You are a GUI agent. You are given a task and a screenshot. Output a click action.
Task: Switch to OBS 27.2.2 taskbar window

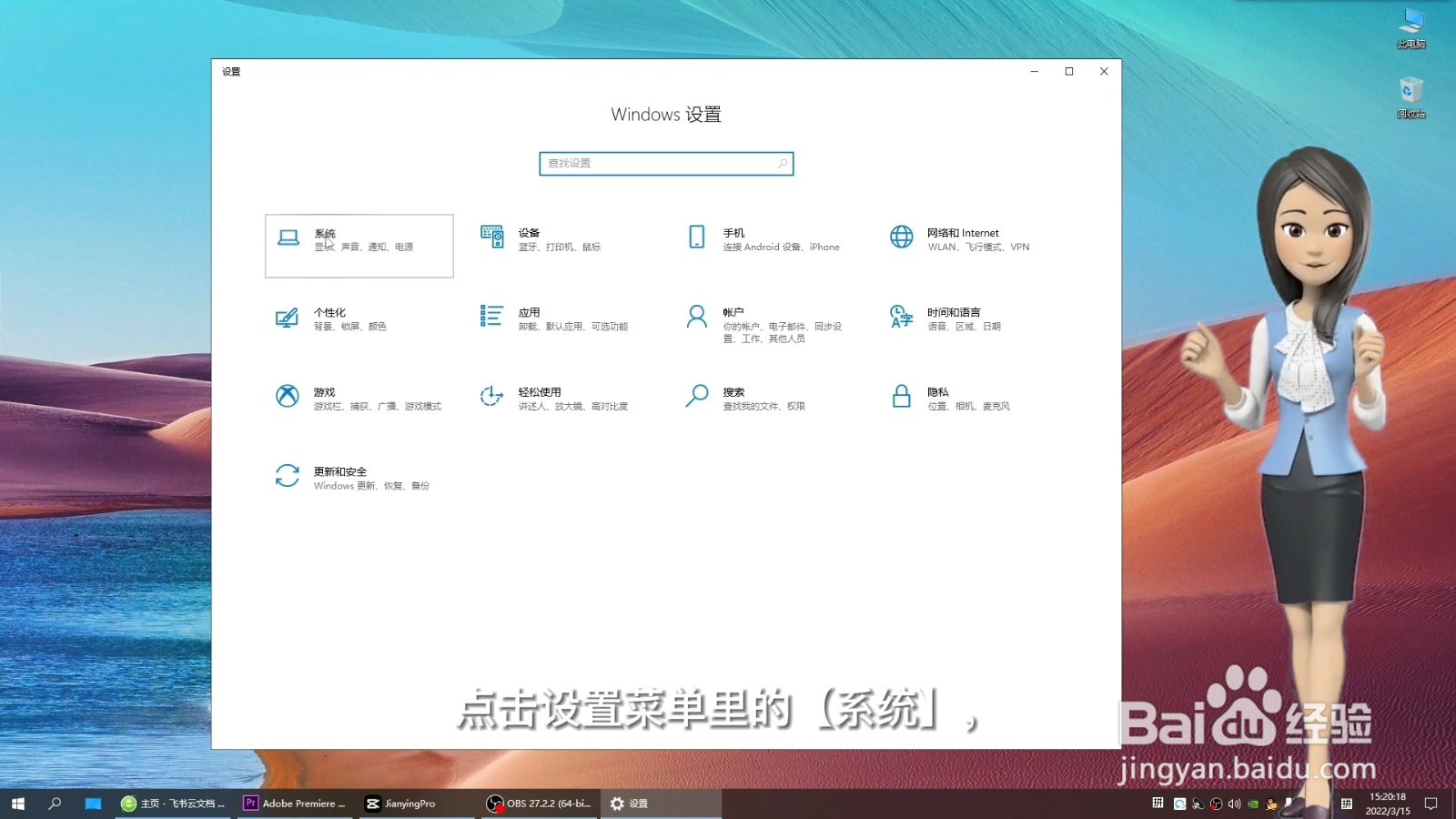coord(539,804)
